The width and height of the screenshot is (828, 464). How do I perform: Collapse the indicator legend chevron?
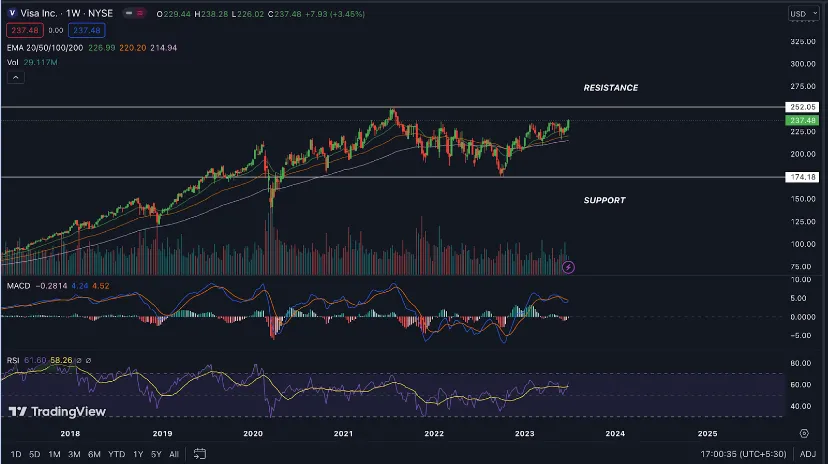[x=16, y=78]
